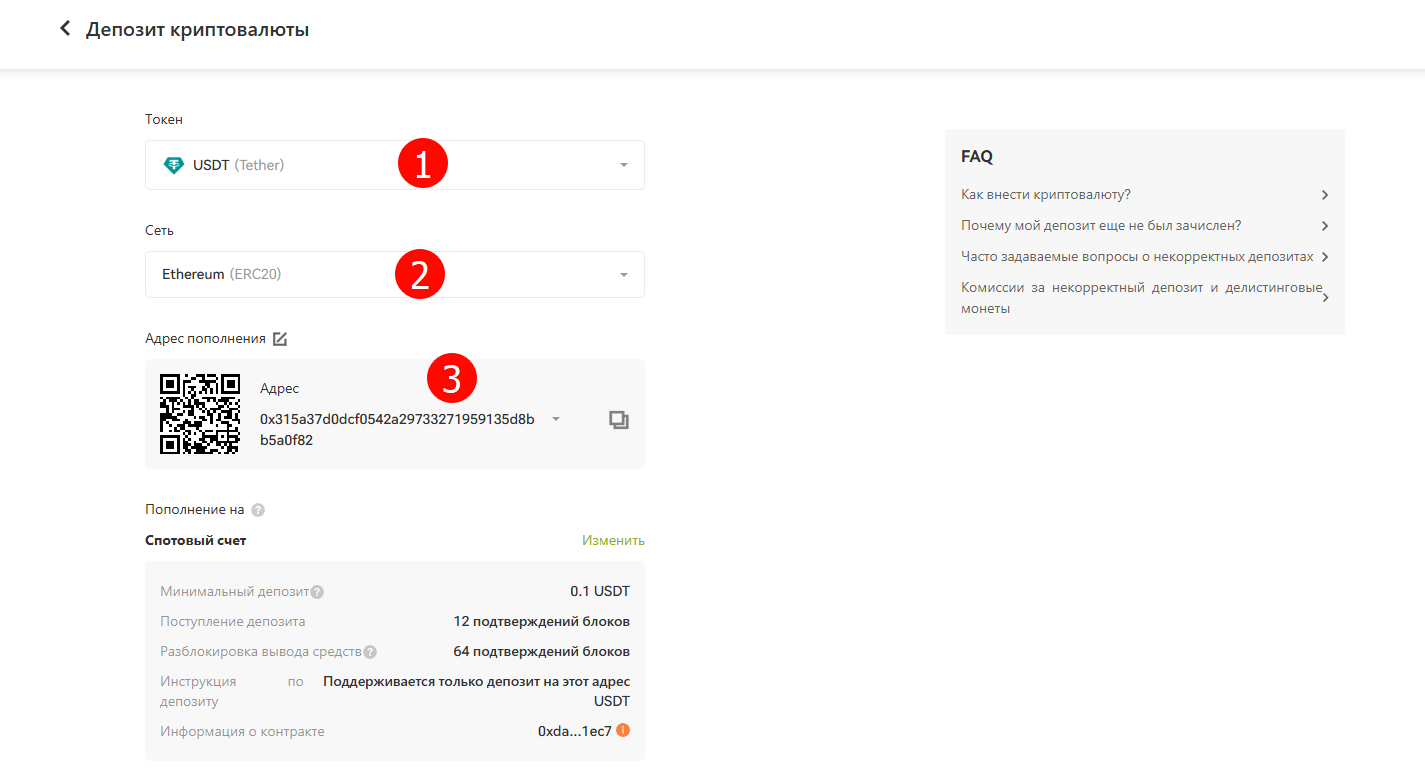Click the Изменить link for spot account

pyautogui.click(x=613, y=540)
